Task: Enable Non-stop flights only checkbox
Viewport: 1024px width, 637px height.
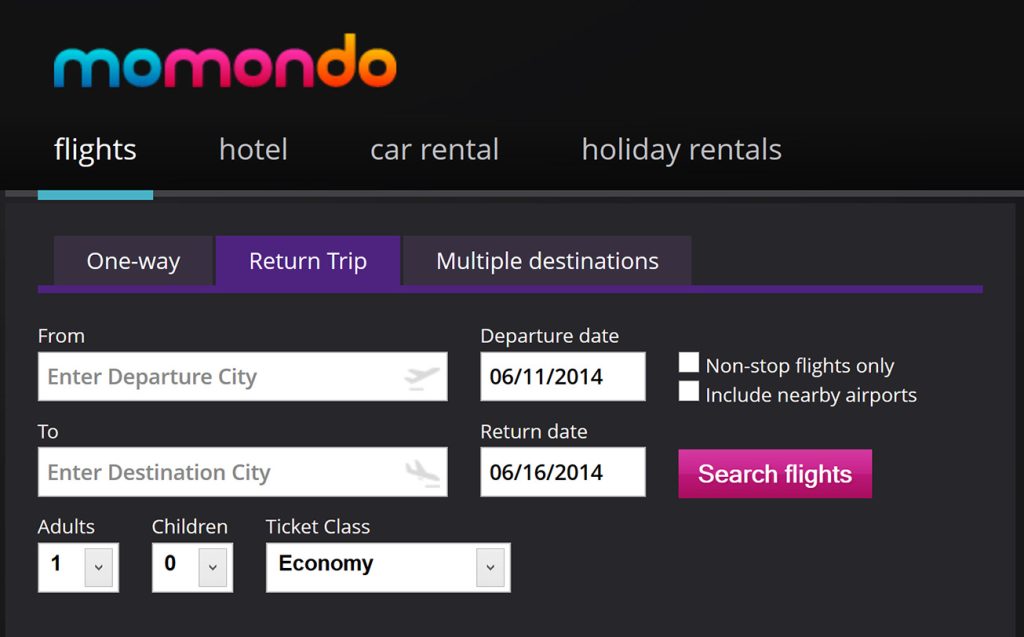Action: 689,363
